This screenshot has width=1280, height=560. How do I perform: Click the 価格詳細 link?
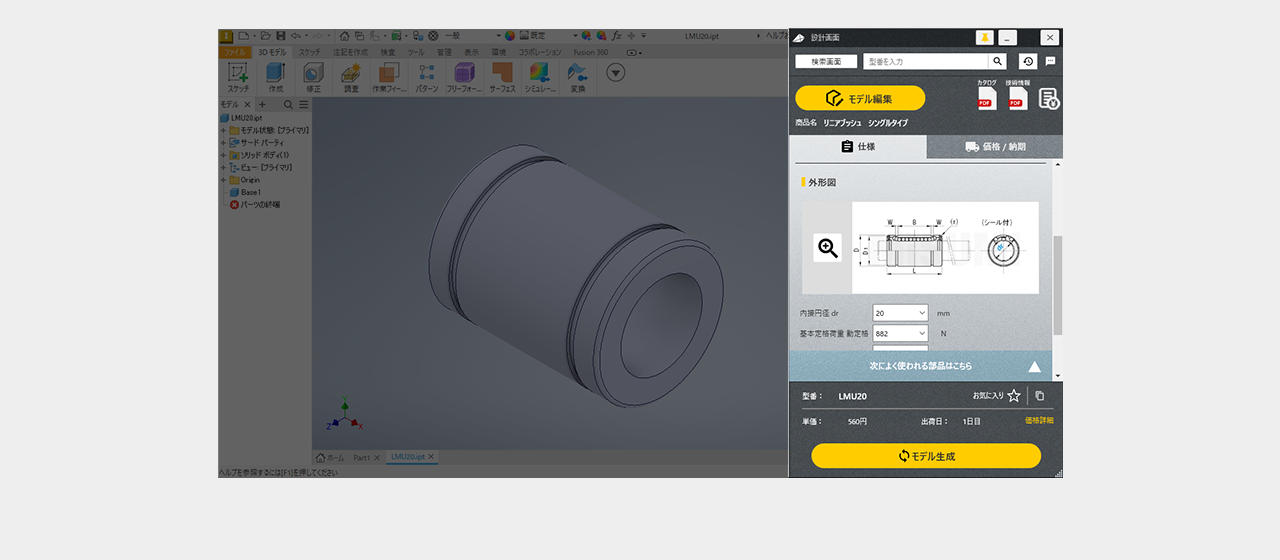1039,421
